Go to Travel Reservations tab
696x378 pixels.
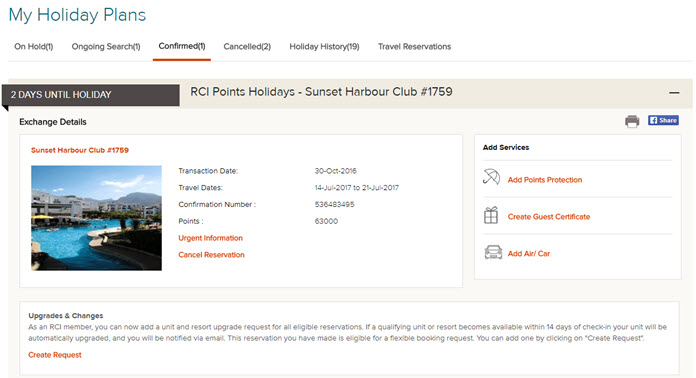415,47
